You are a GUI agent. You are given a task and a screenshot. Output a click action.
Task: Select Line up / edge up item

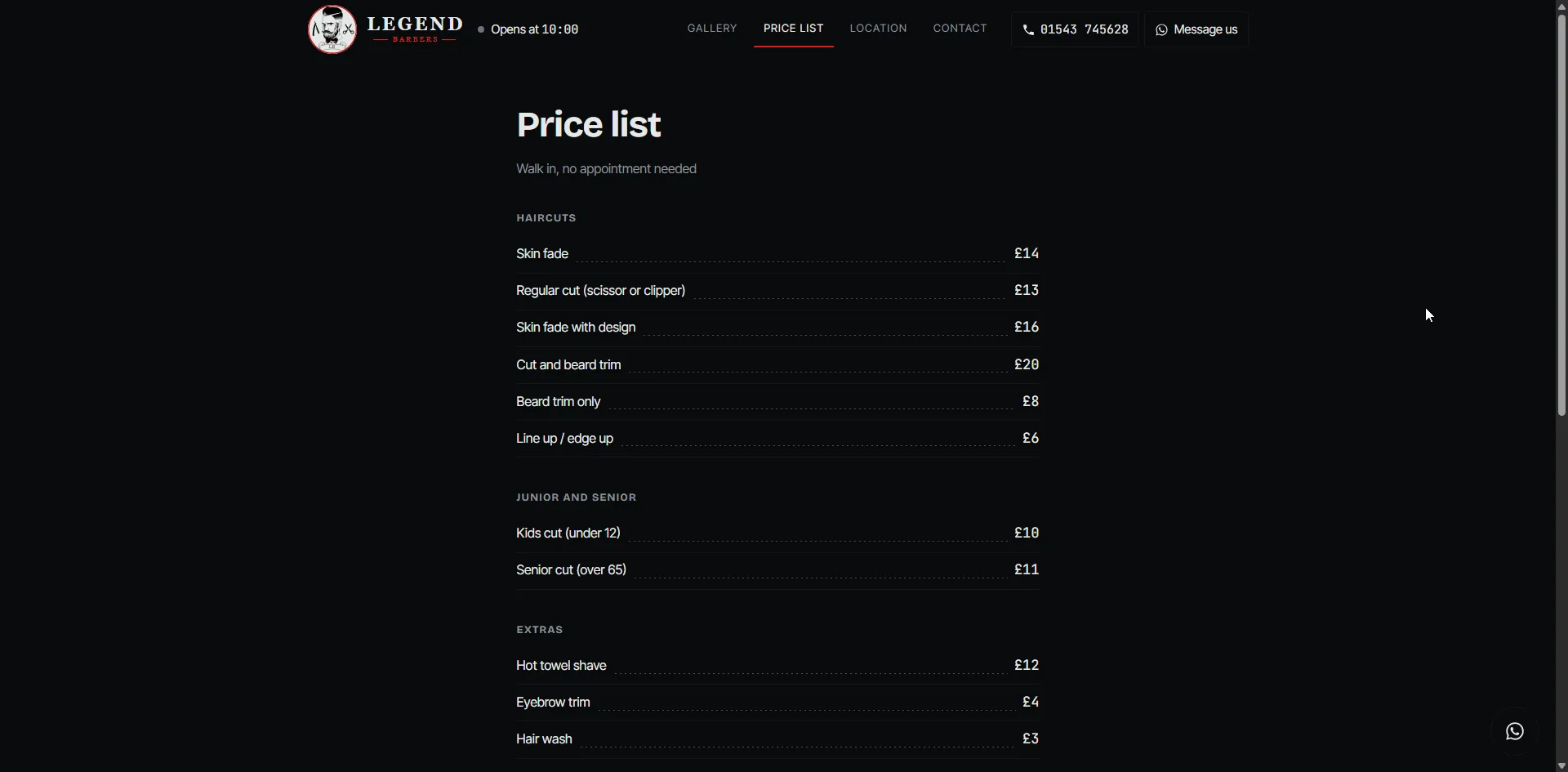(x=777, y=439)
